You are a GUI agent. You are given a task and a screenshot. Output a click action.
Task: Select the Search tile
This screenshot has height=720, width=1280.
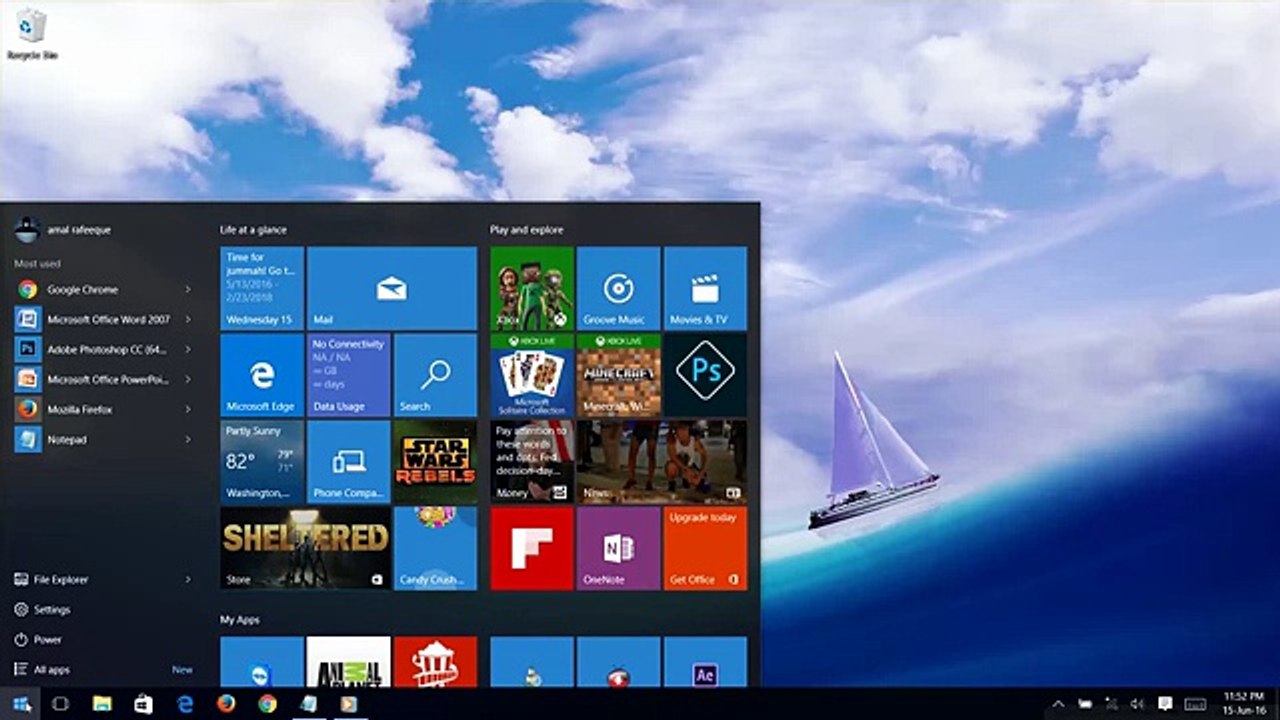[435, 375]
